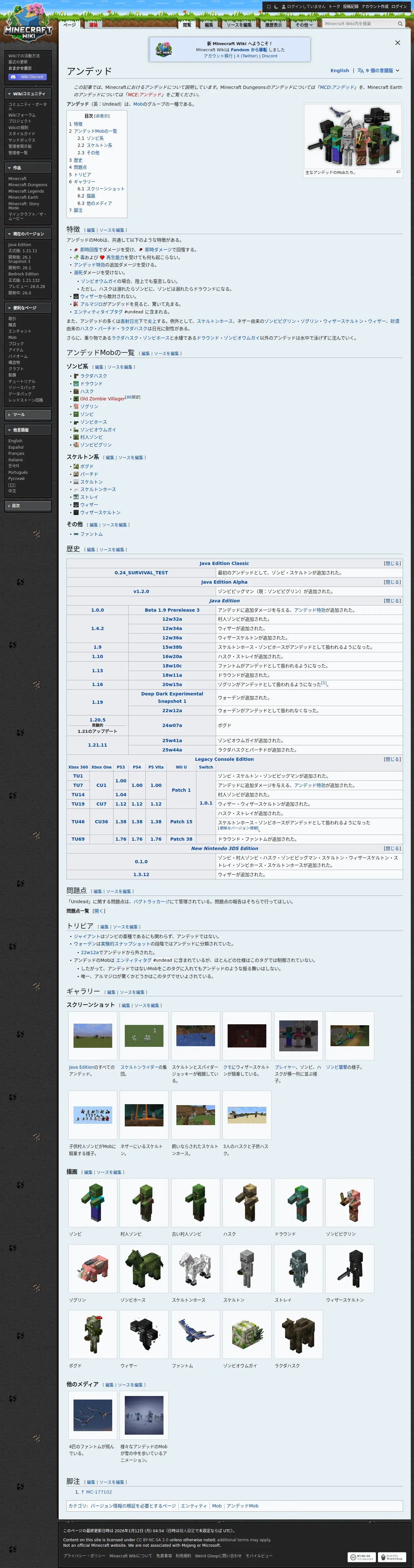Open the Español language link in sidebar
414x1568 pixels.
point(15,447)
